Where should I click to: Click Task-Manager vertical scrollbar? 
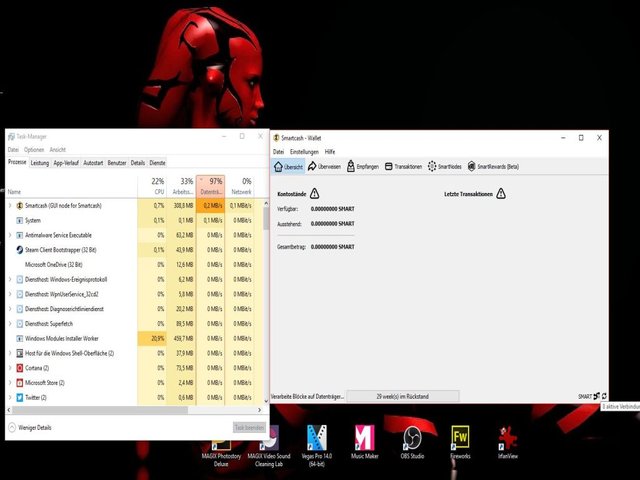coord(266,218)
